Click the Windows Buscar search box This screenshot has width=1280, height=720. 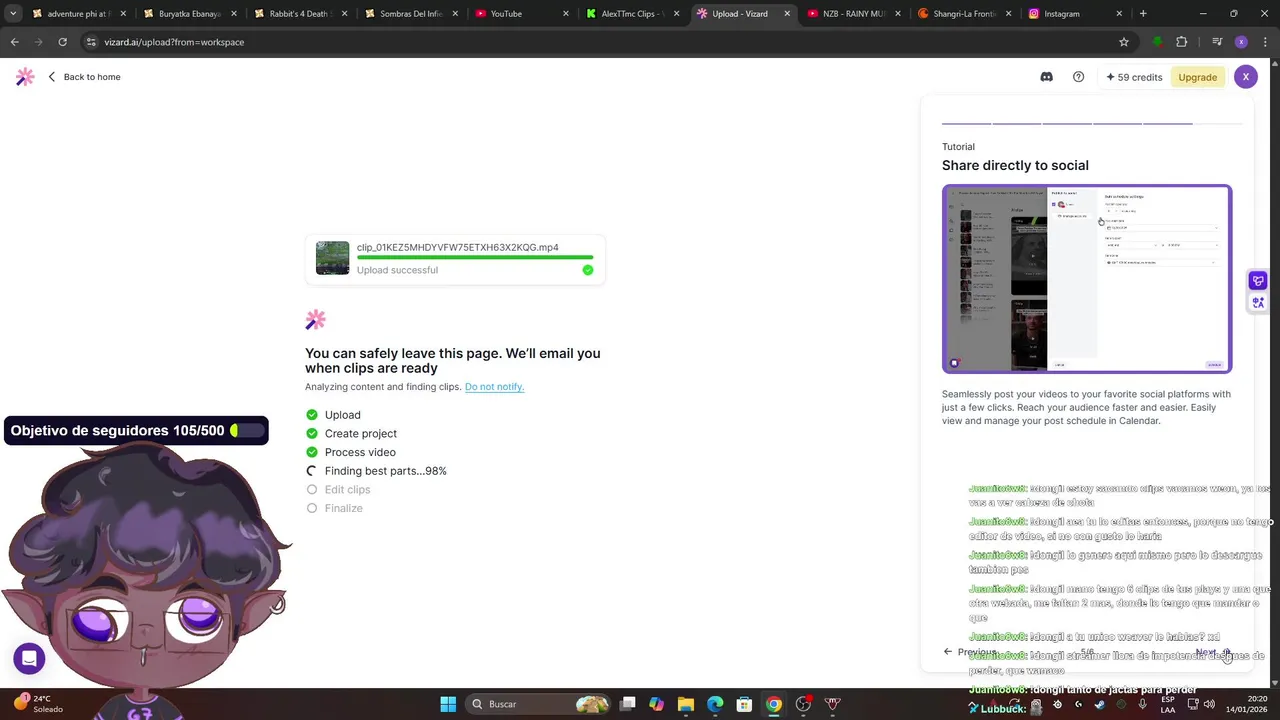point(540,704)
